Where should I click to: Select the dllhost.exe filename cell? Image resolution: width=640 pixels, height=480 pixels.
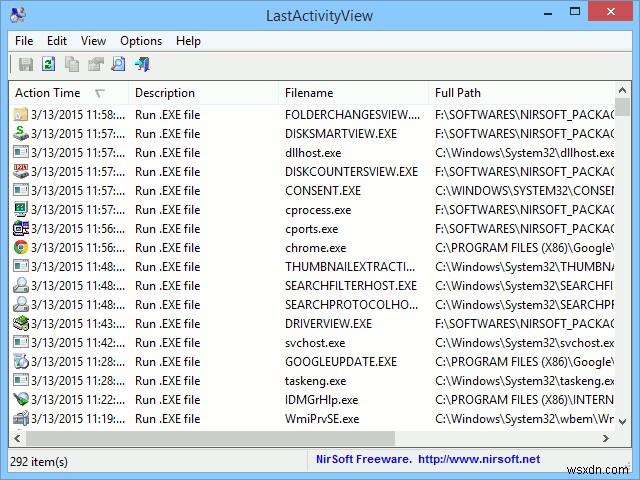coord(313,153)
